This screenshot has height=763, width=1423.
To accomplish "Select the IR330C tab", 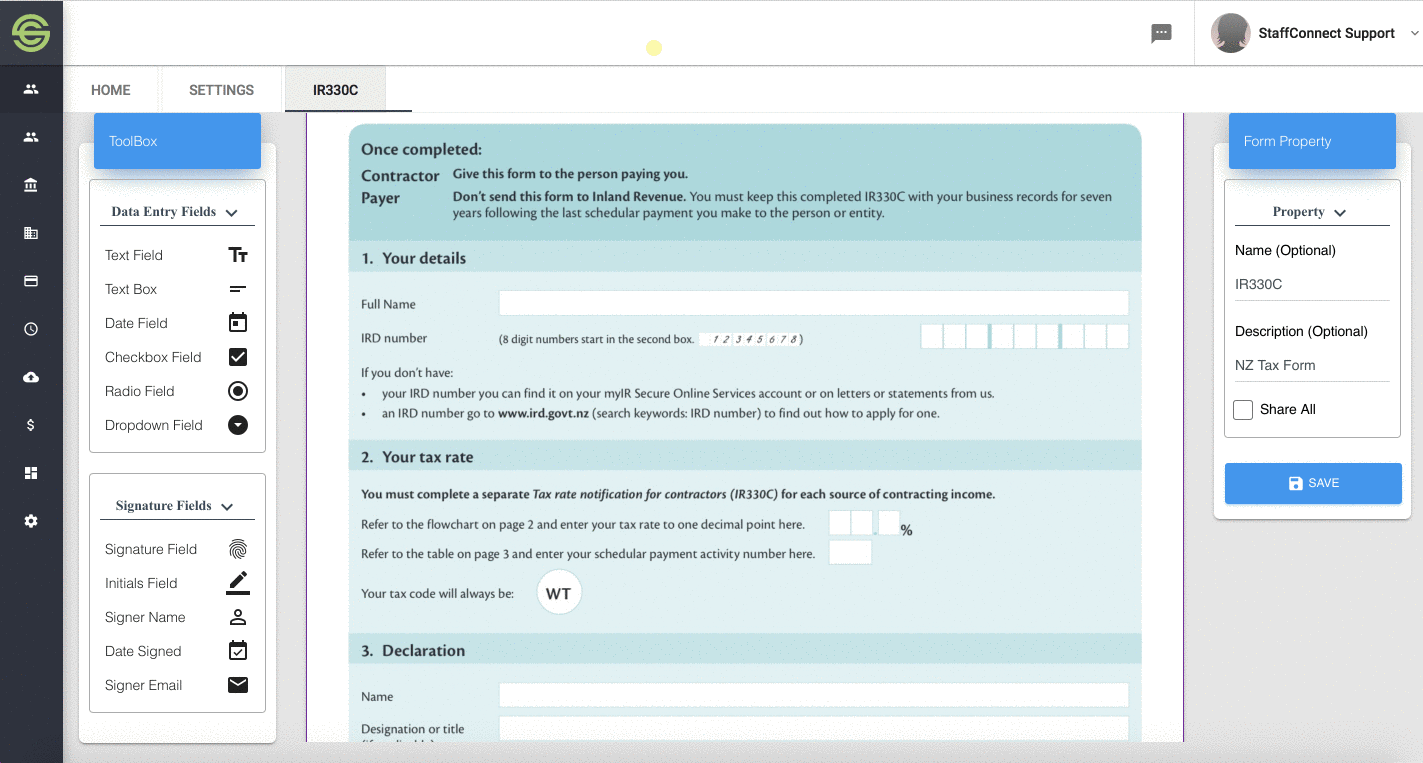I will 336,90.
